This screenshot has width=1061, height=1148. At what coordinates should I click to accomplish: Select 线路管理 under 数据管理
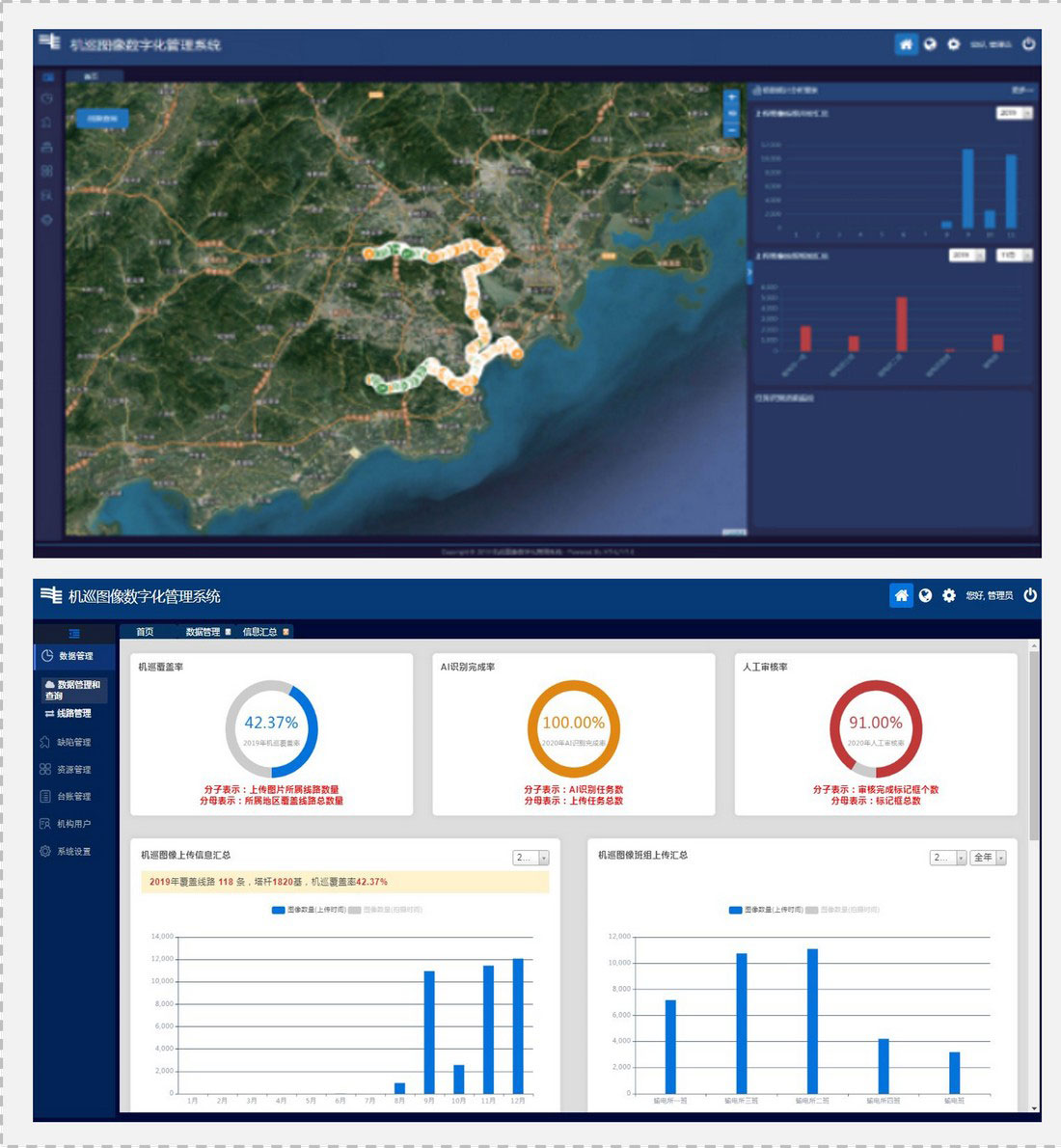(73, 714)
